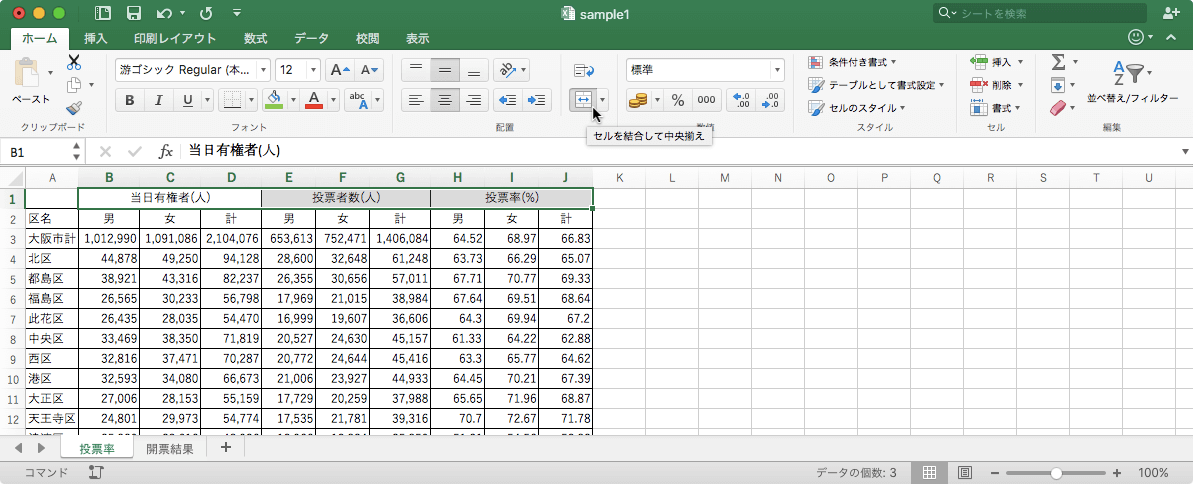Click the 並べ替え/フィルター button

tap(1132, 98)
